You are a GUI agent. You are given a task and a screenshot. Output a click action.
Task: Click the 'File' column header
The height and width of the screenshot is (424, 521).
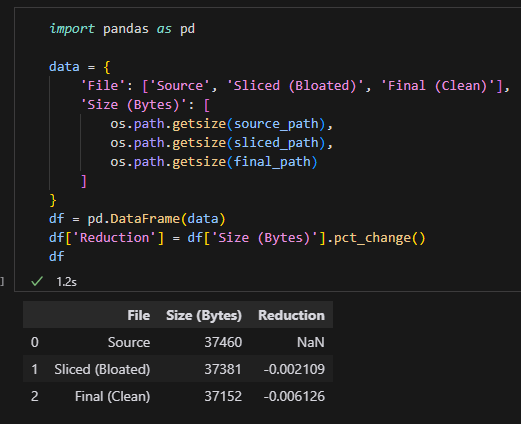[x=139, y=315]
